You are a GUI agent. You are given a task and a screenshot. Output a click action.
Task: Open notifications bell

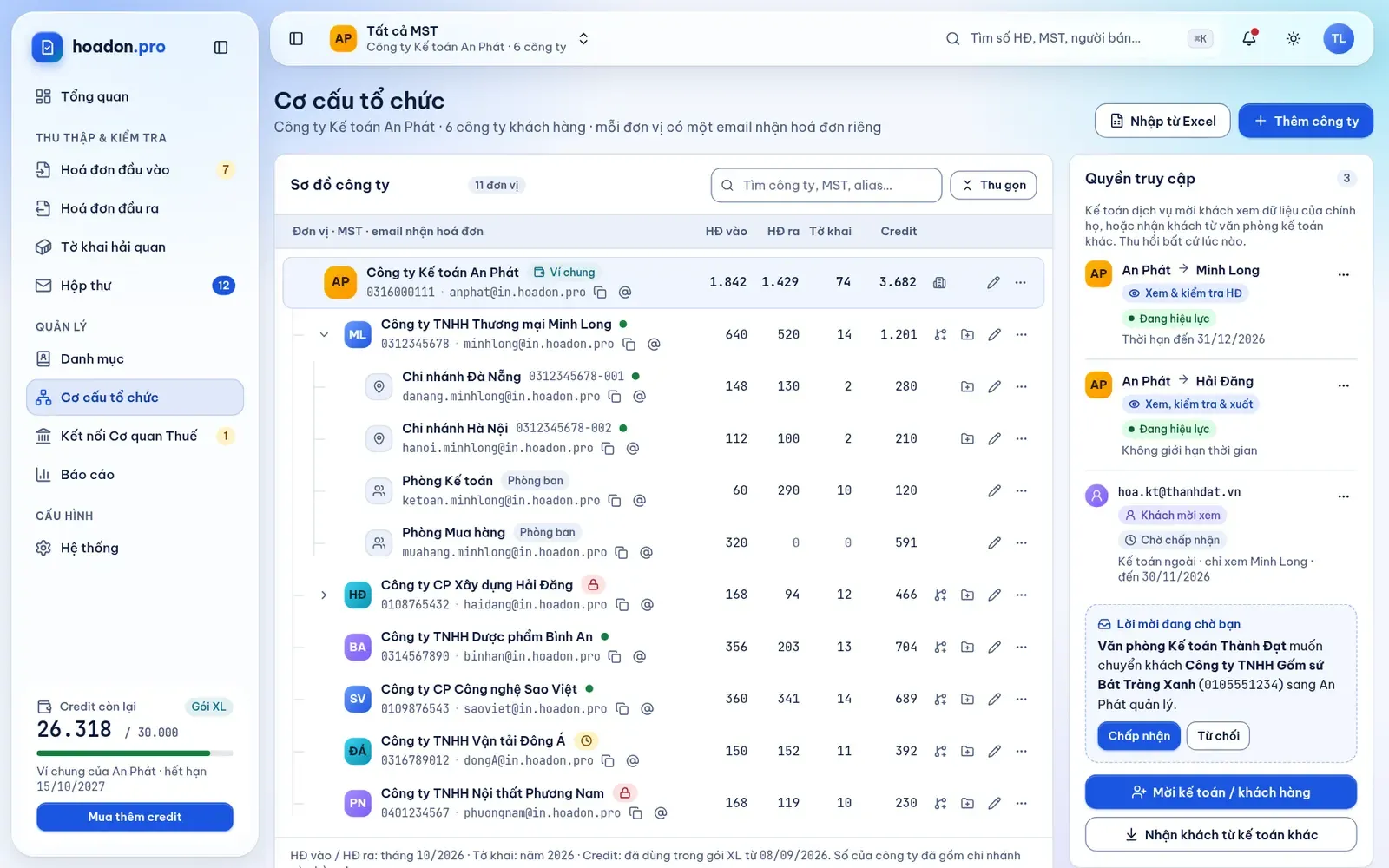click(1248, 38)
